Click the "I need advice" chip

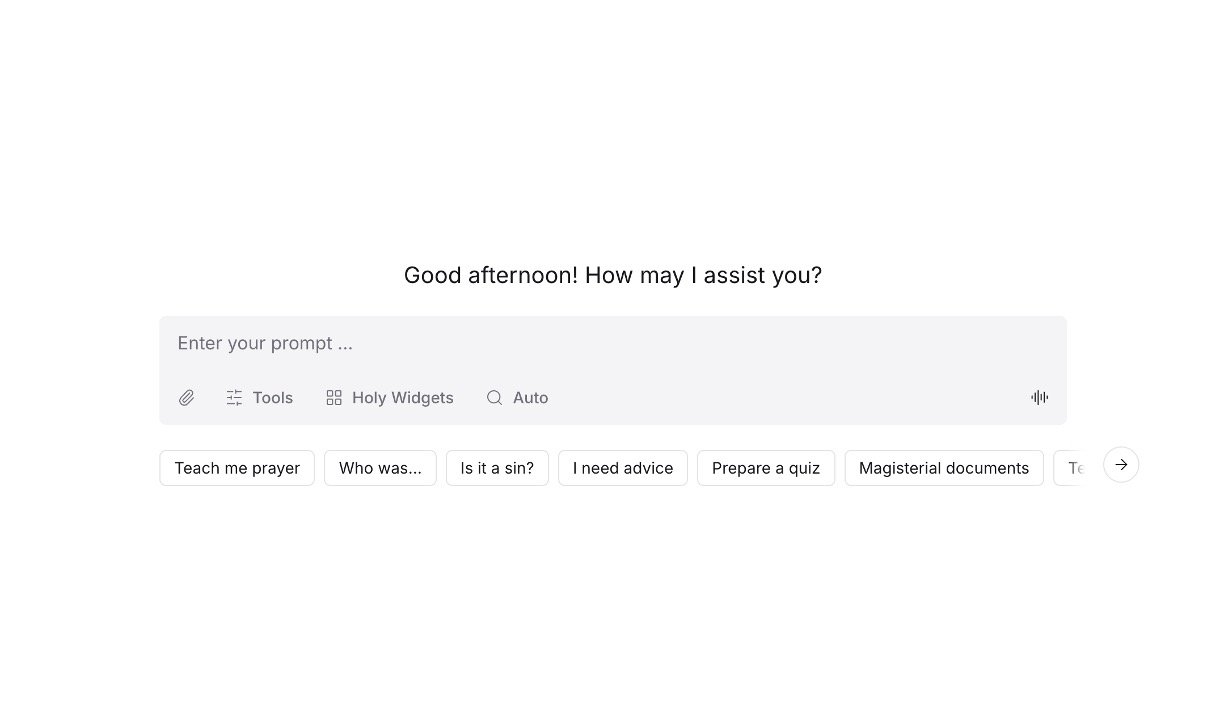click(x=622, y=468)
